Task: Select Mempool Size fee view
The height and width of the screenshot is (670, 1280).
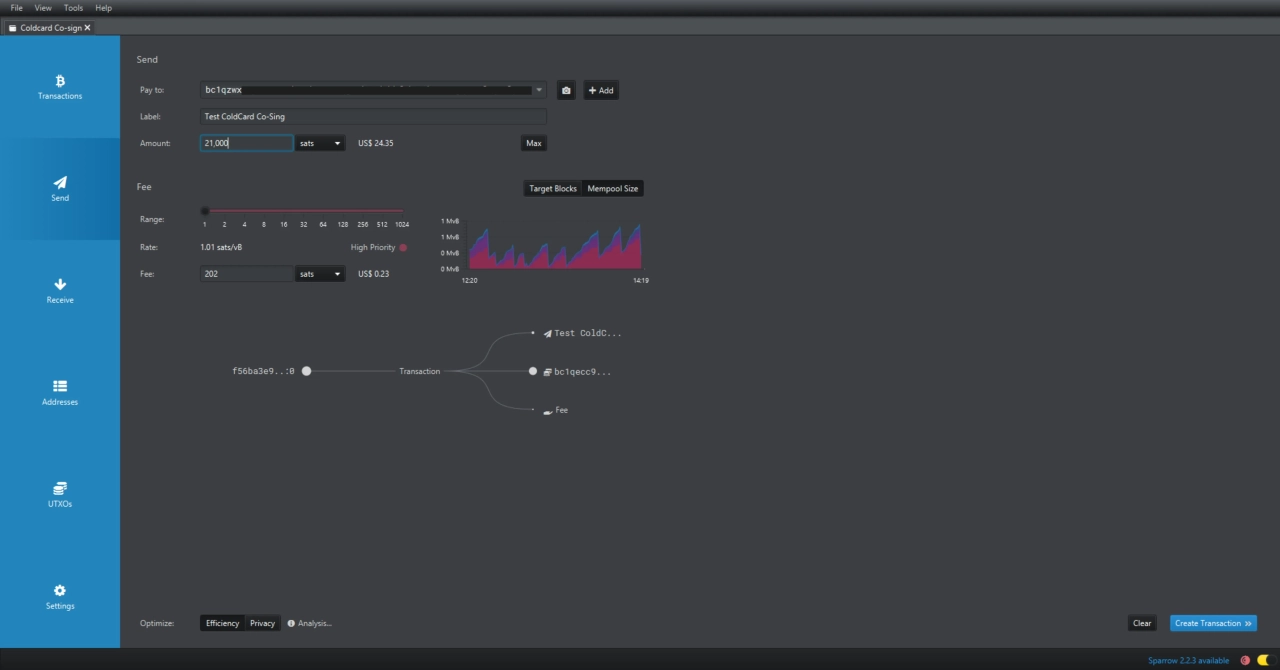Action: tap(613, 188)
